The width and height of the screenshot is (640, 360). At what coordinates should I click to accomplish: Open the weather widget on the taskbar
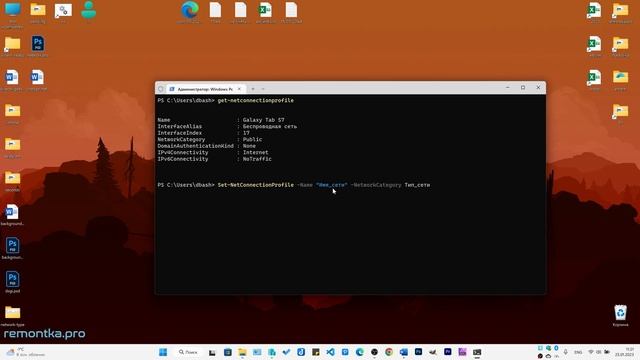(25, 352)
